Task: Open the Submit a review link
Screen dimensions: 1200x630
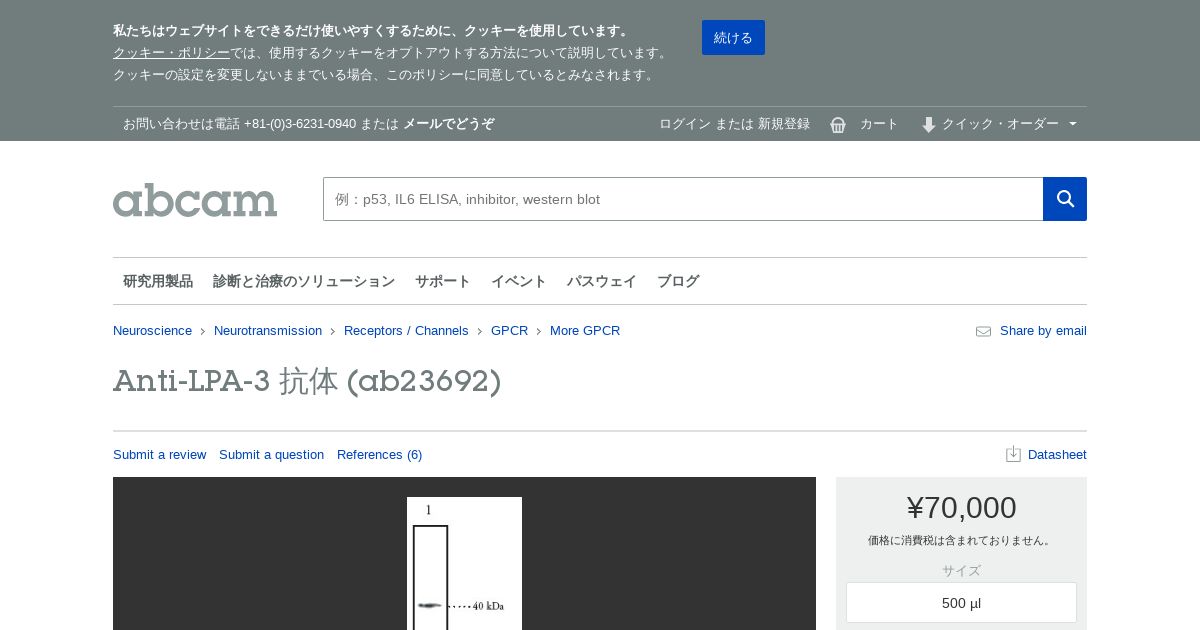Action: tap(159, 454)
